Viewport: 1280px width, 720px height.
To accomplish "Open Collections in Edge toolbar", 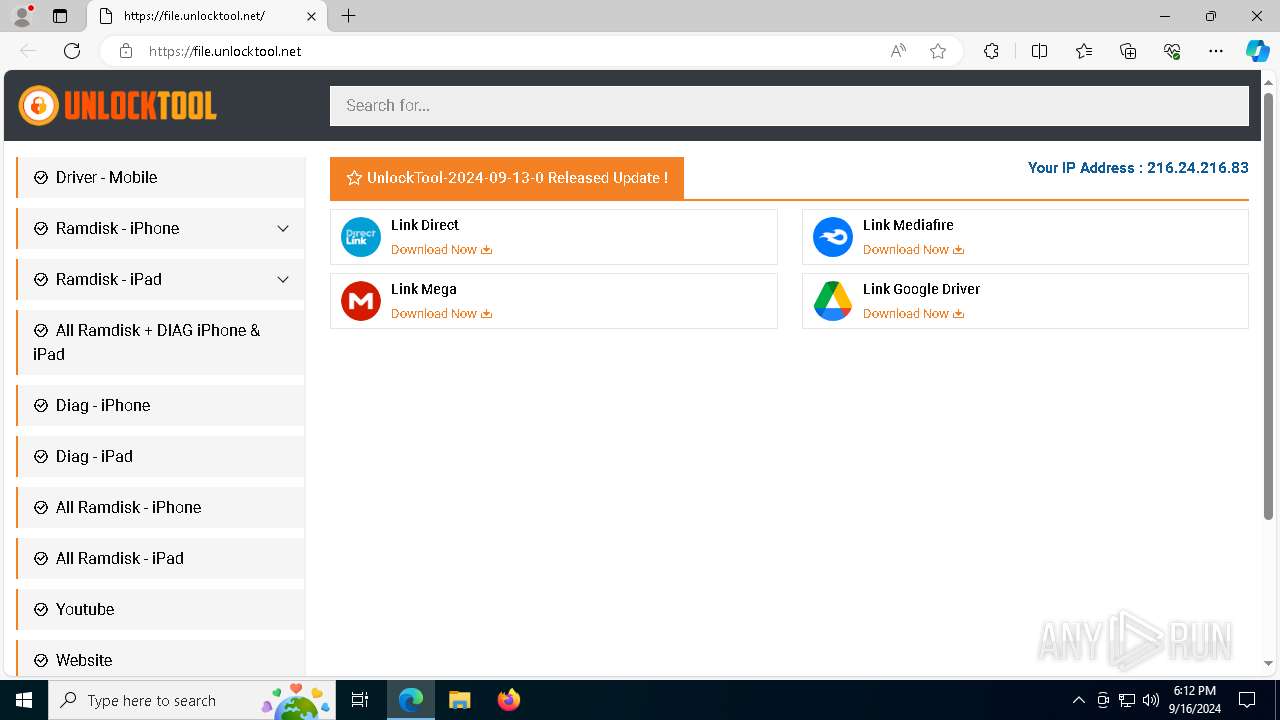I will coord(1128,51).
